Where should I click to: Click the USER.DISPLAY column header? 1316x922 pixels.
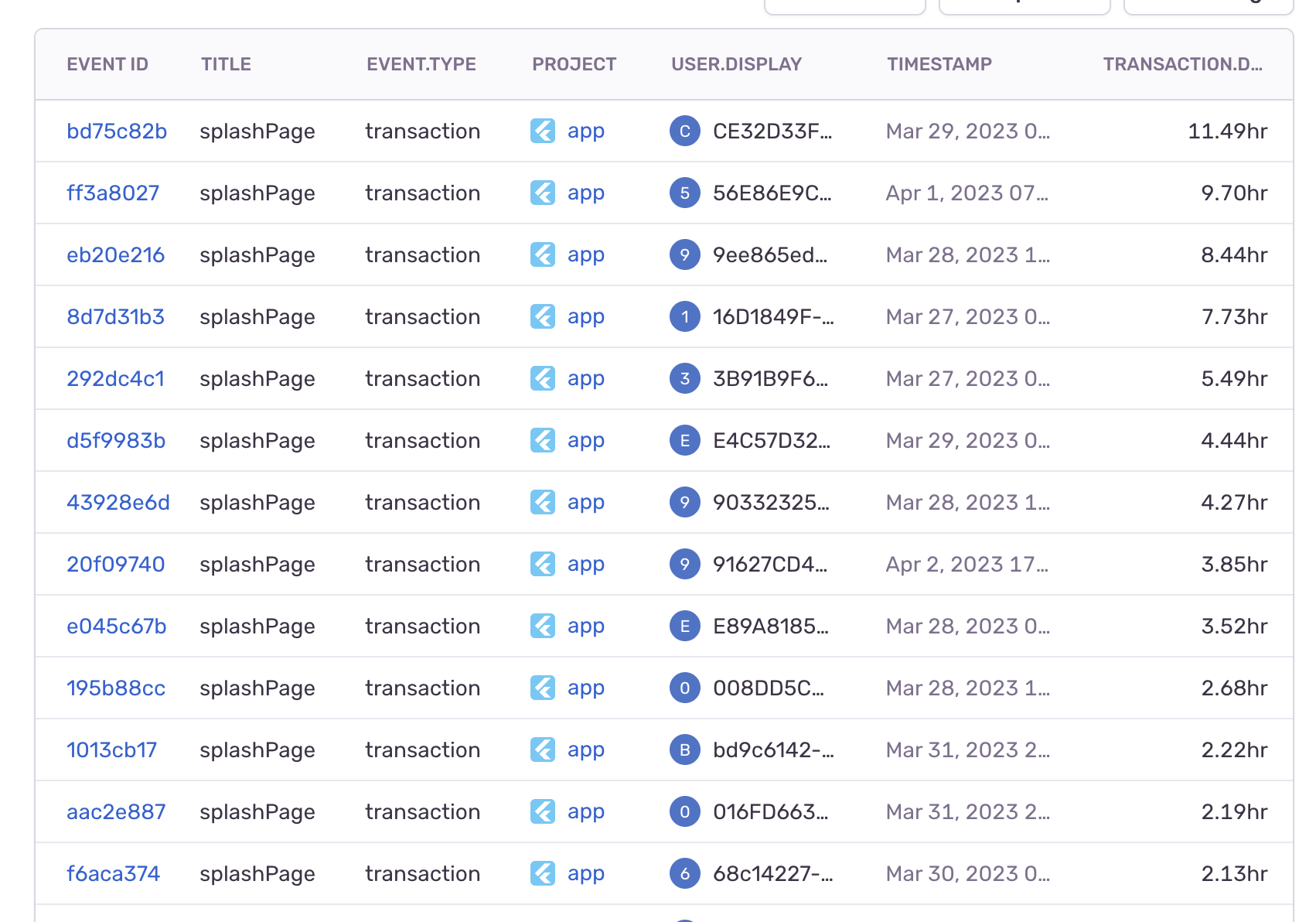(736, 64)
